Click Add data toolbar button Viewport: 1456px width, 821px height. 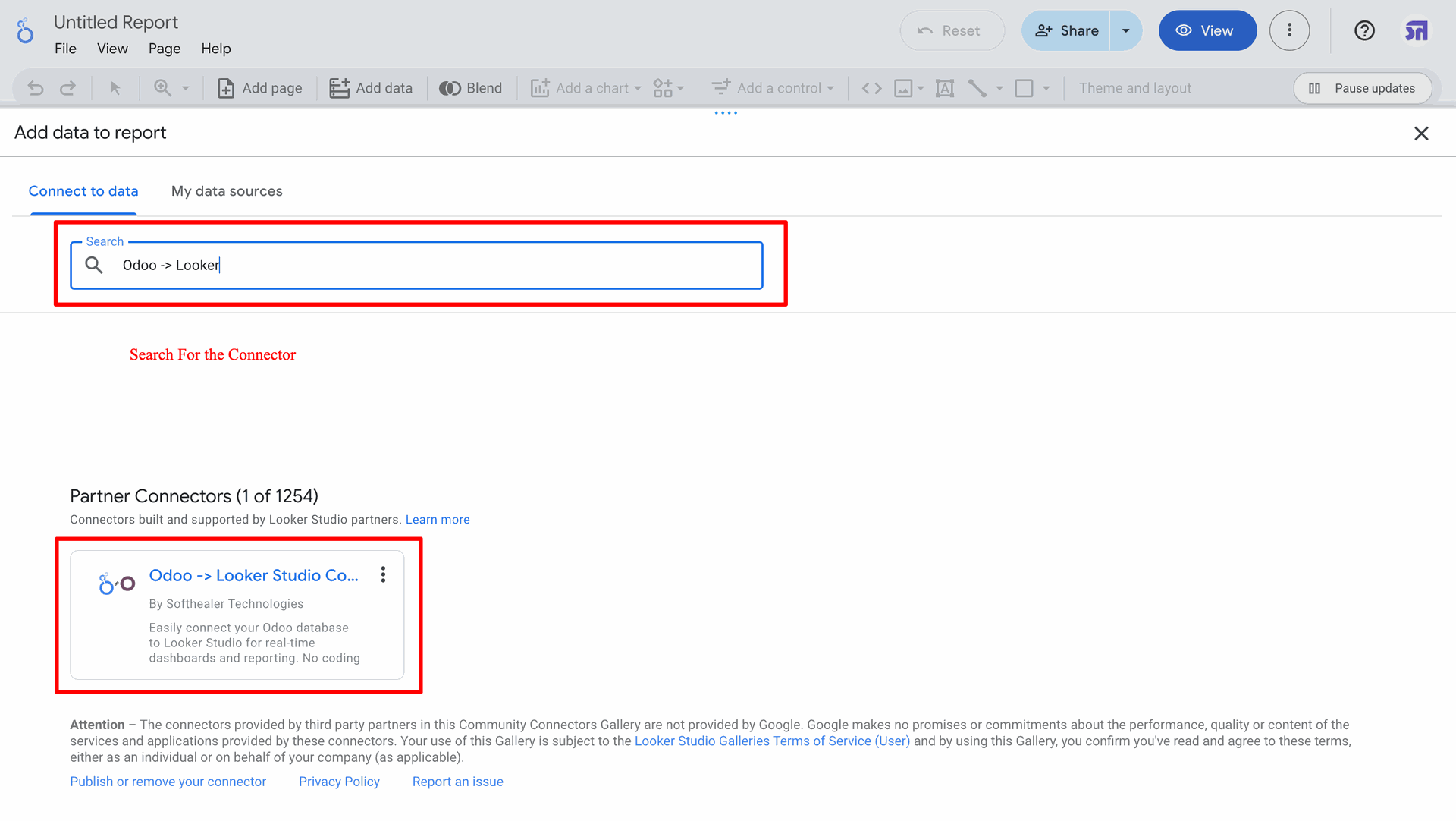[x=371, y=88]
